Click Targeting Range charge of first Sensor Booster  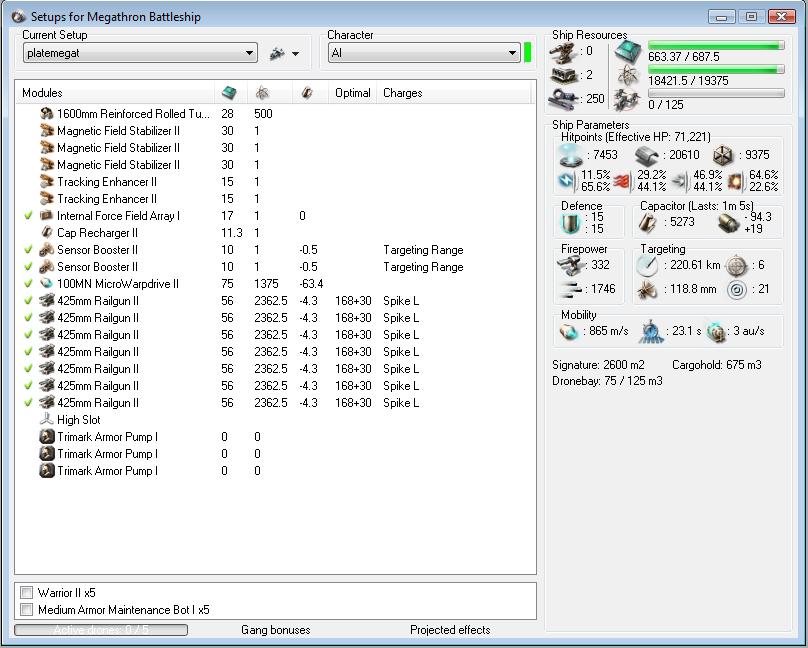pyautogui.click(x=423, y=250)
